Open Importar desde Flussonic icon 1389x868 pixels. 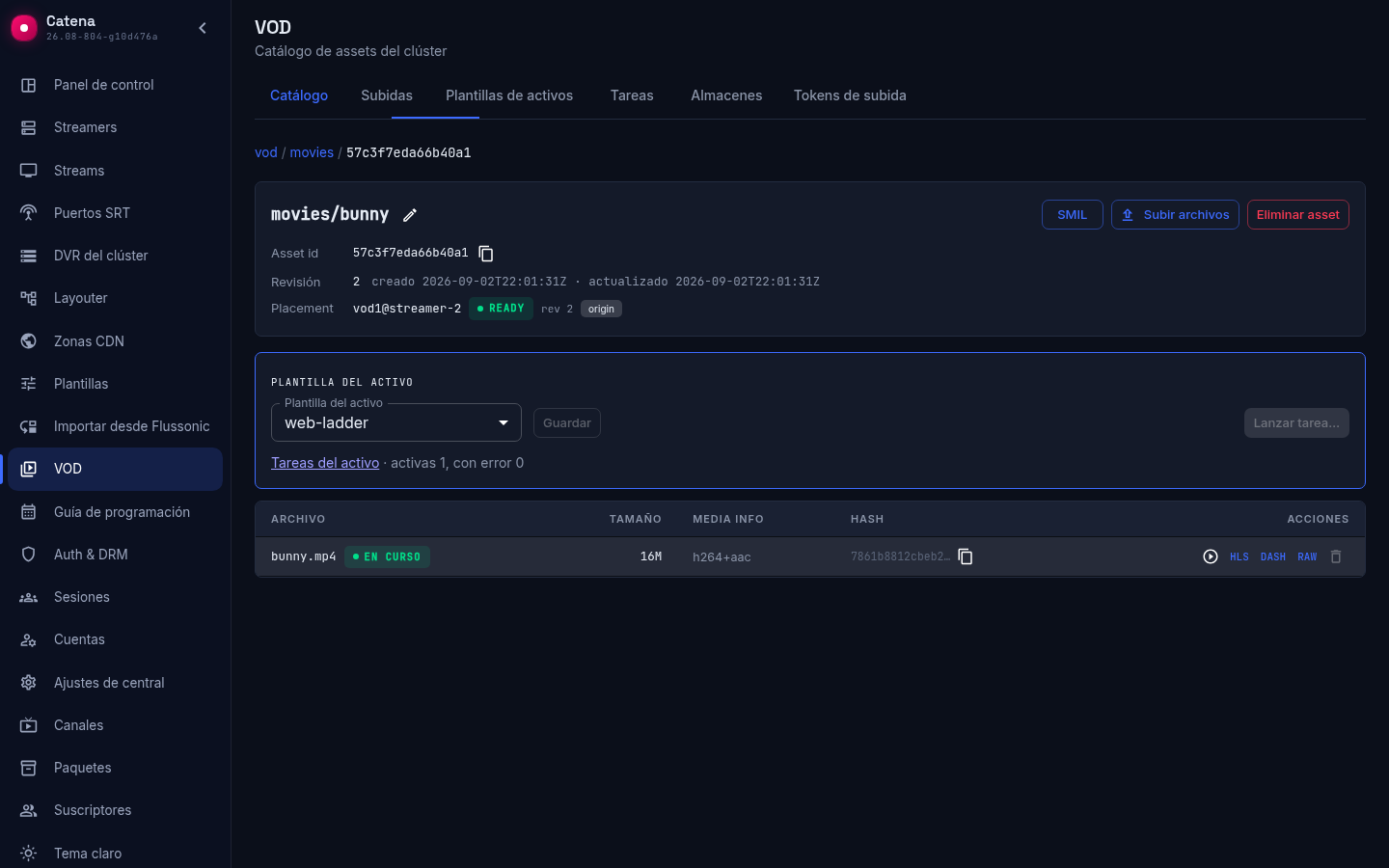29,426
